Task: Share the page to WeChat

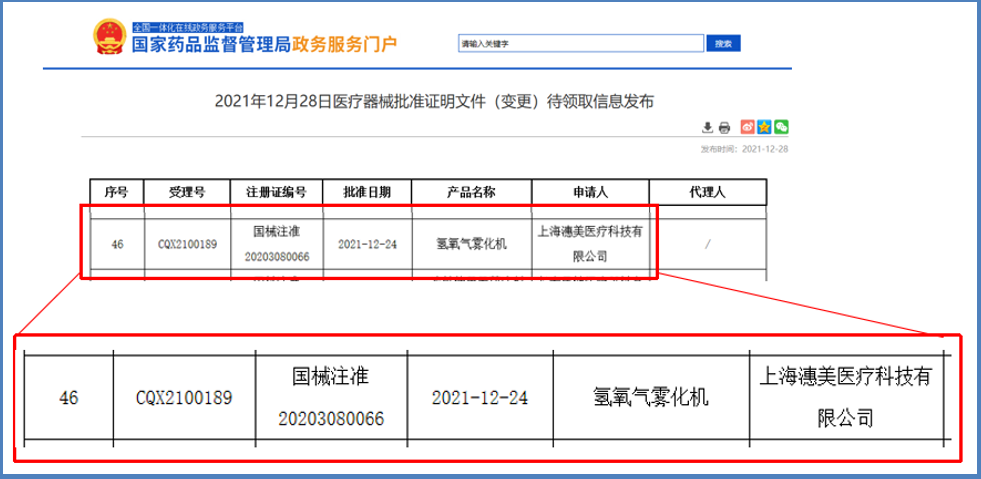Action: [781, 127]
